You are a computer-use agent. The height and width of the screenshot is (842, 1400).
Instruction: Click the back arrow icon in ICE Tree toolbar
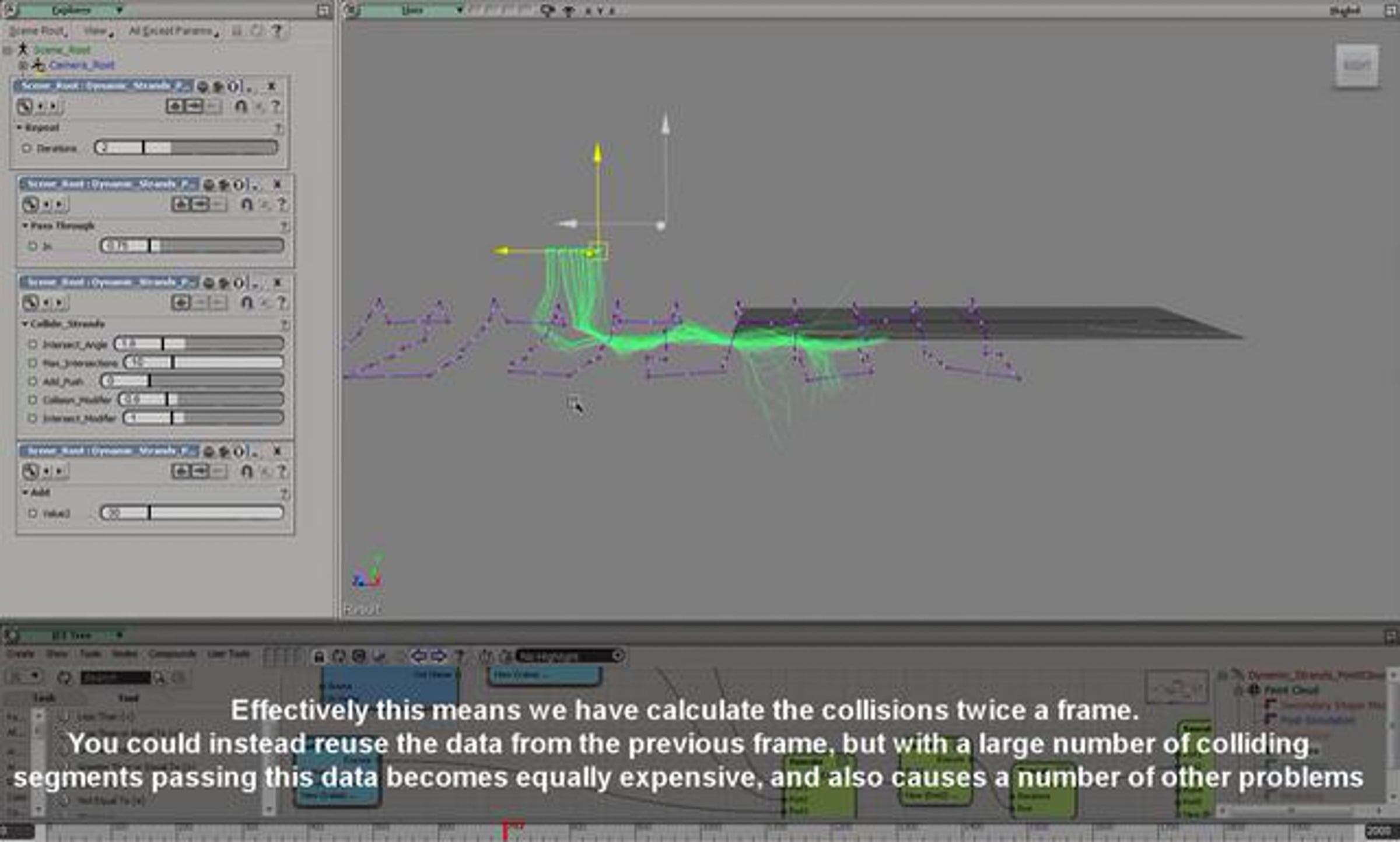(x=419, y=657)
